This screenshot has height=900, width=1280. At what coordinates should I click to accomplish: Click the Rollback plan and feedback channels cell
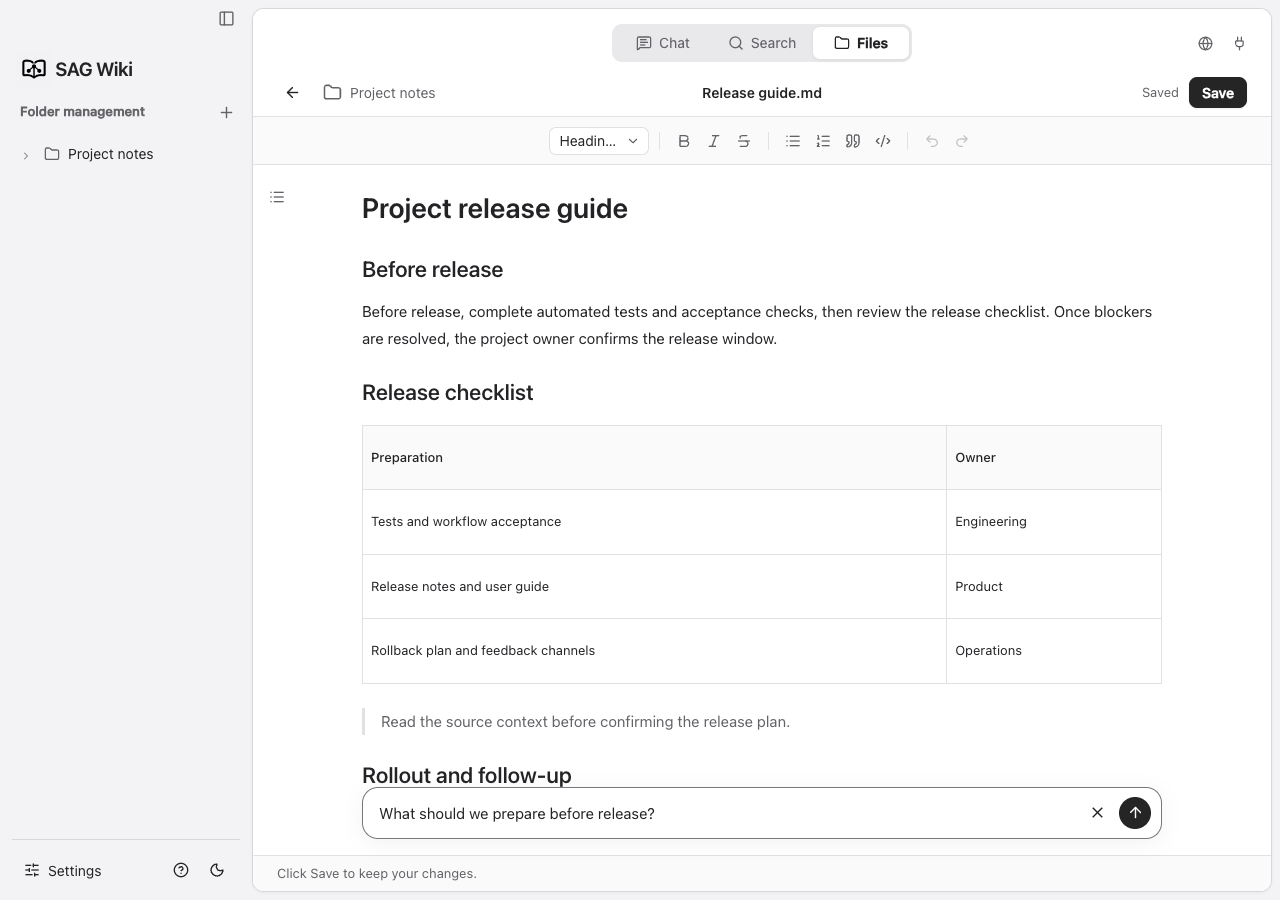coord(654,651)
